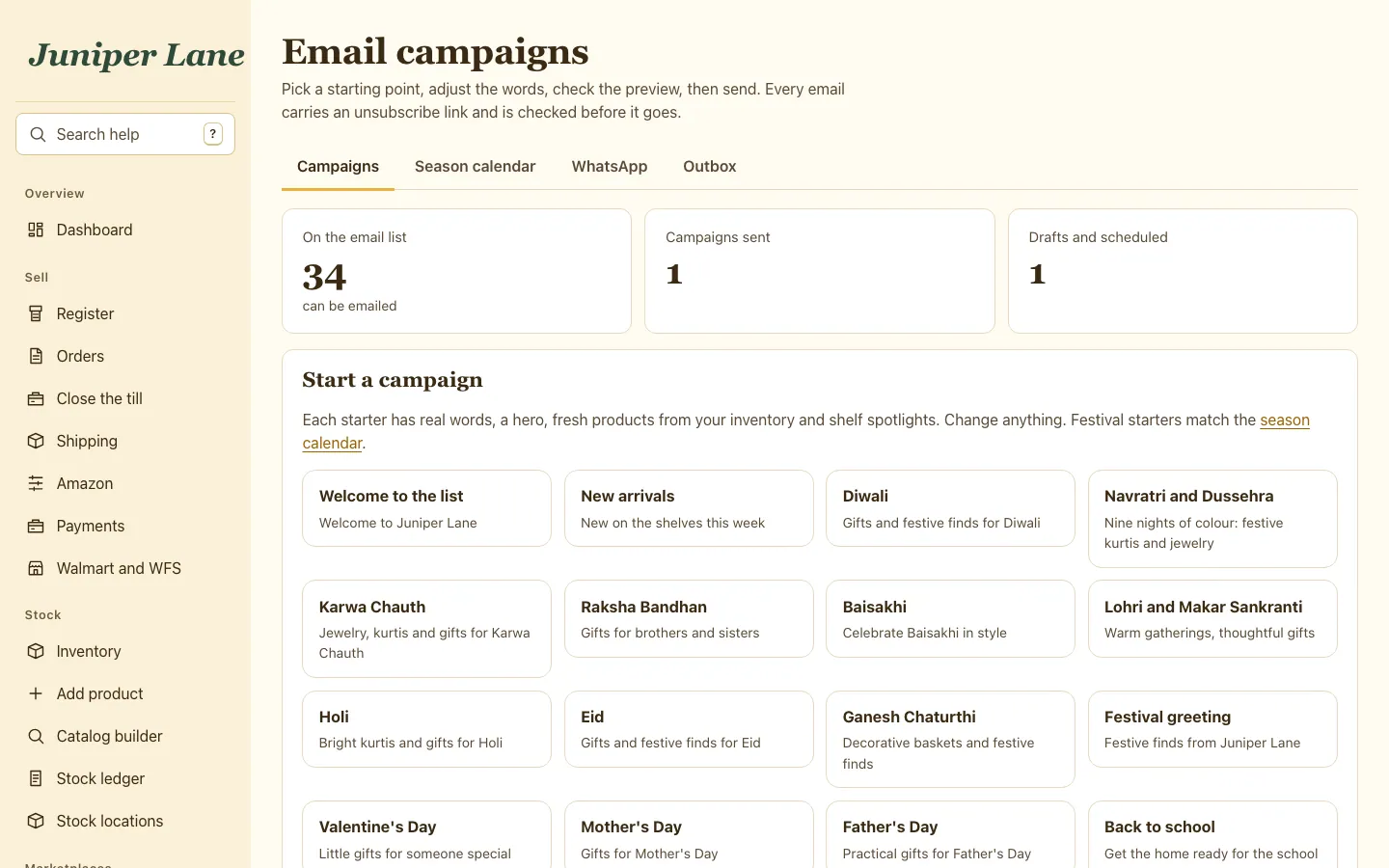Click the Stock ledger icon
1389x868 pixels.
tap(36, 778)
